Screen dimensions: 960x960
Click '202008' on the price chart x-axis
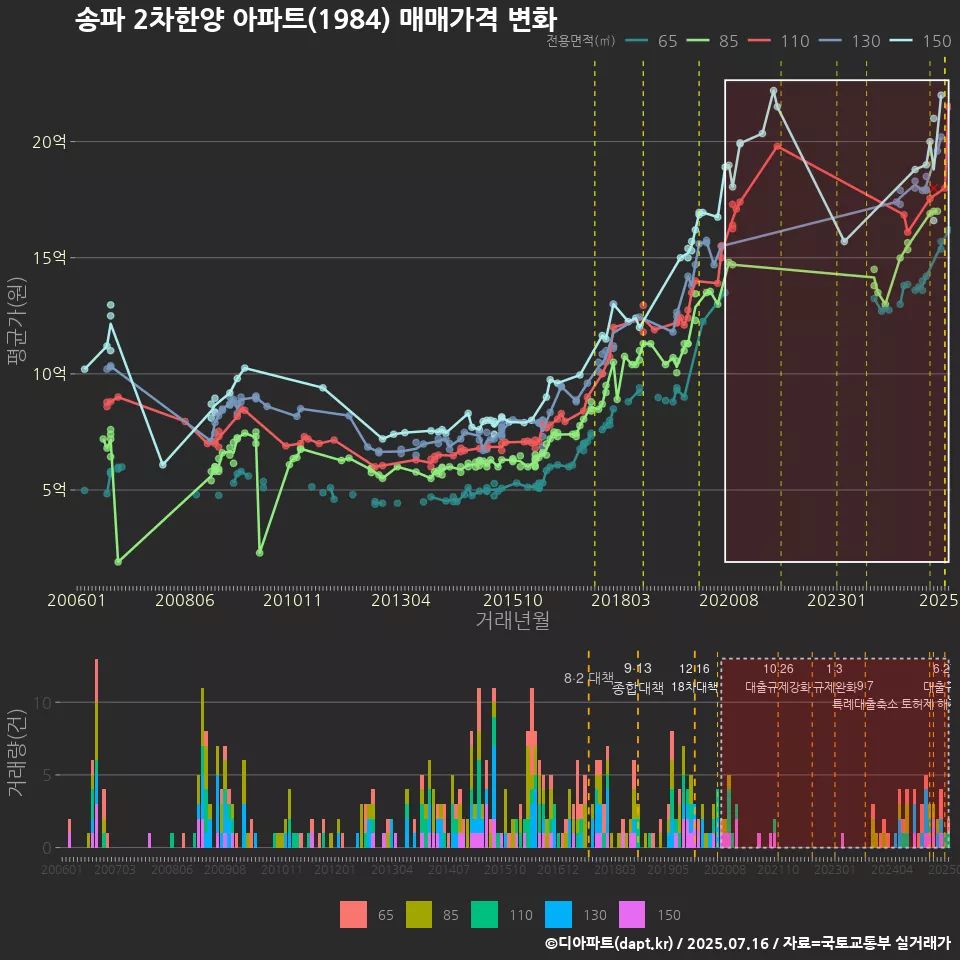[x=729, y=600]
